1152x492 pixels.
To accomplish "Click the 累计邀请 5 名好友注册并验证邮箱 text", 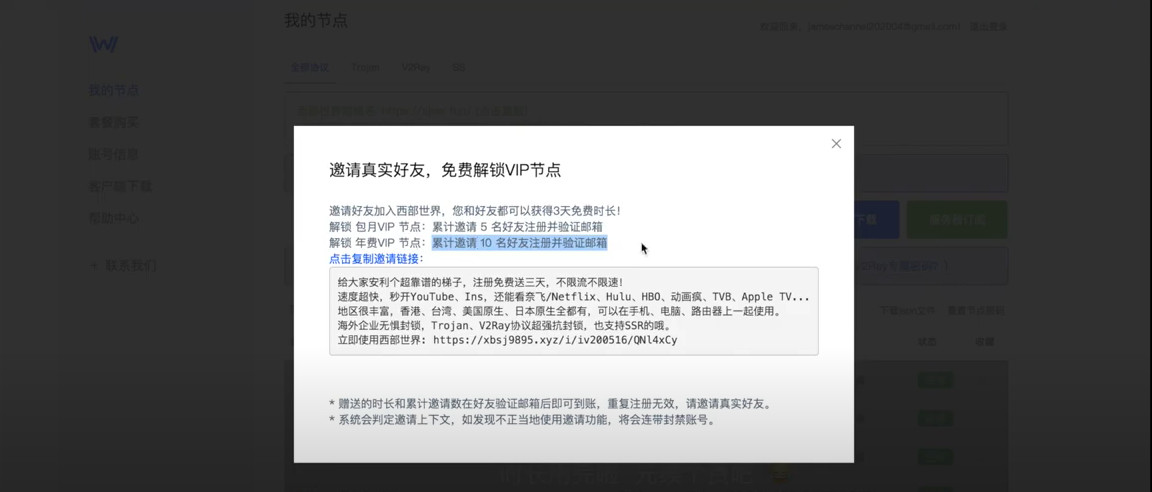I will tap(517, 227).
